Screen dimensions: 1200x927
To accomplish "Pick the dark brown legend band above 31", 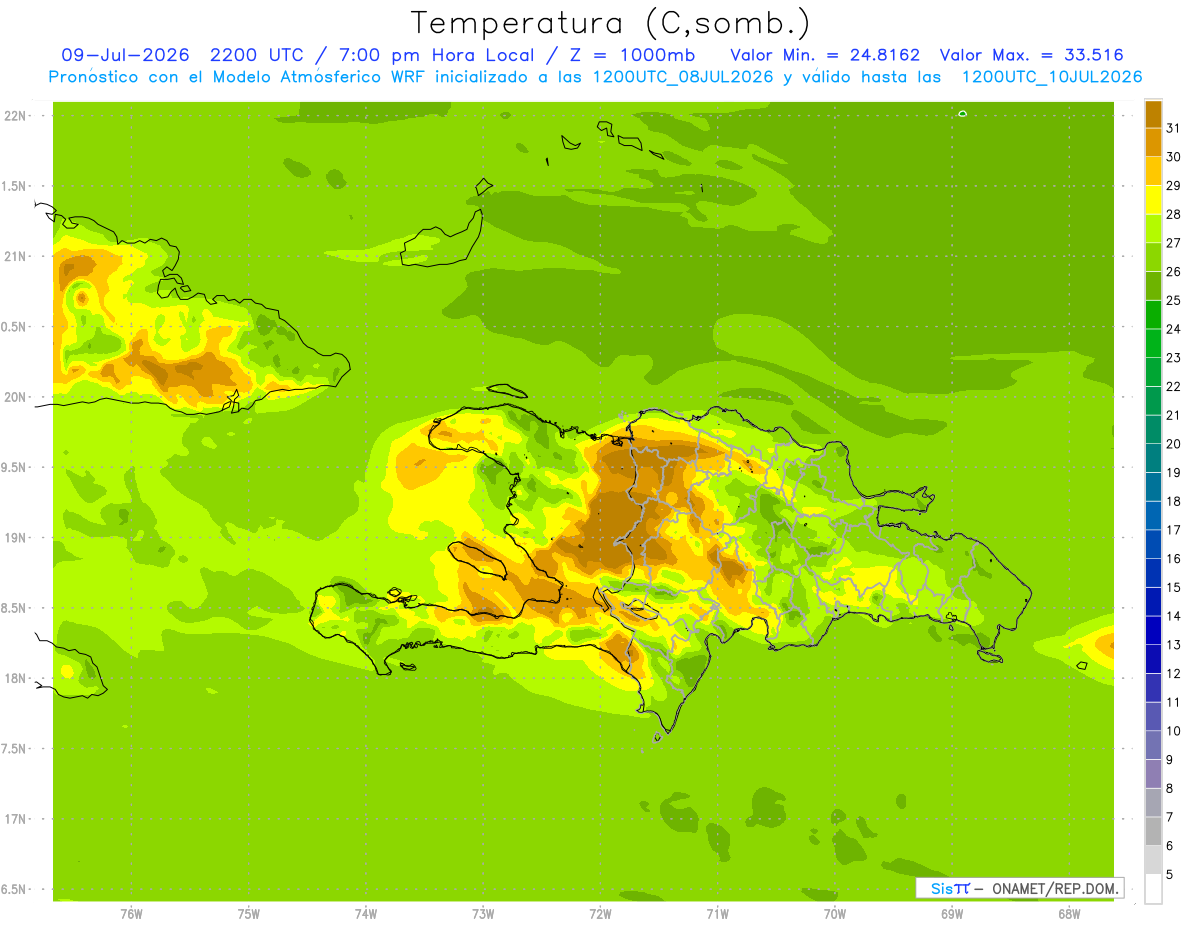I will coord(1153,114).
